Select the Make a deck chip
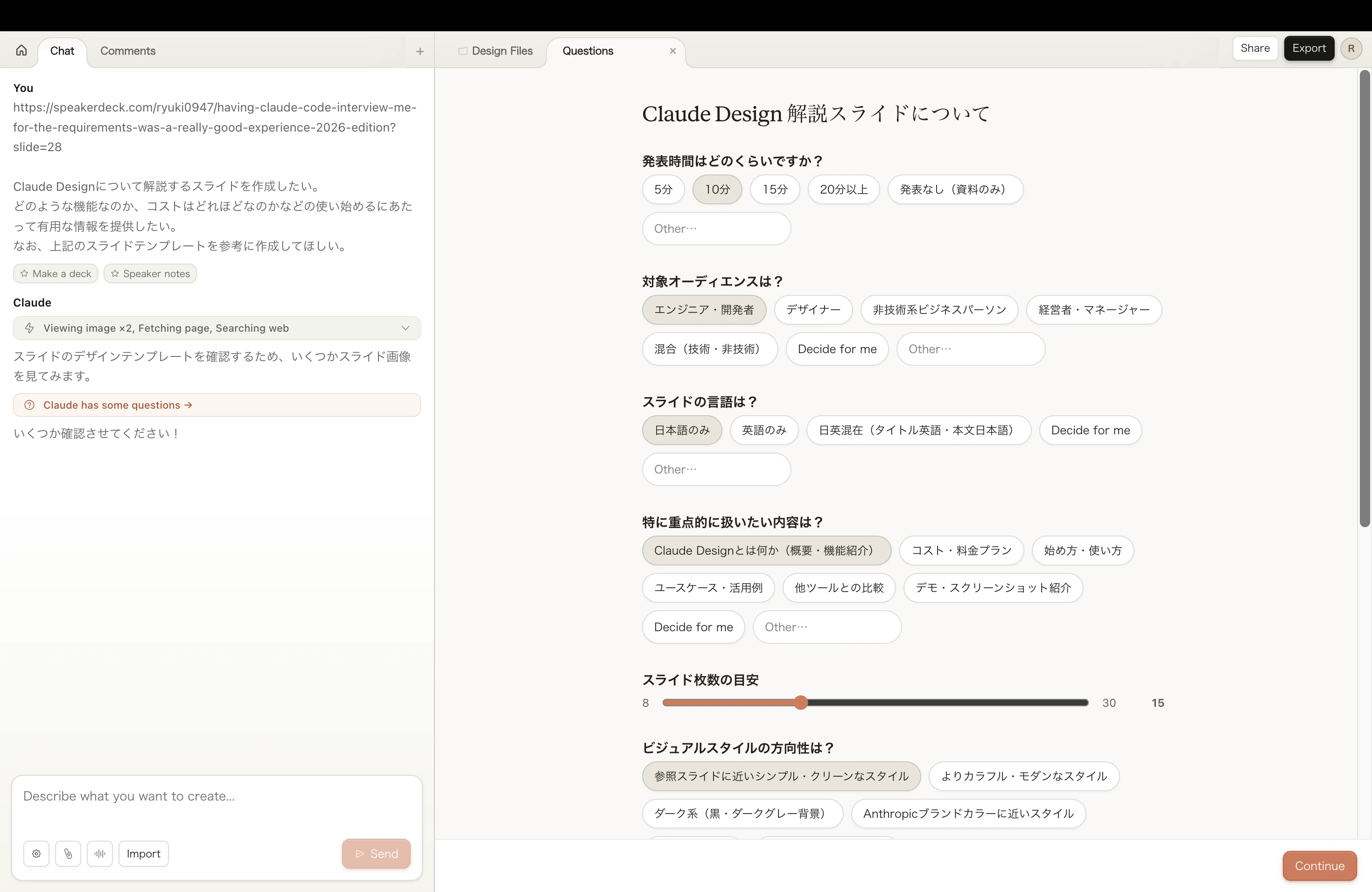Screen dimensions: 1372x892 coord(56,273)
